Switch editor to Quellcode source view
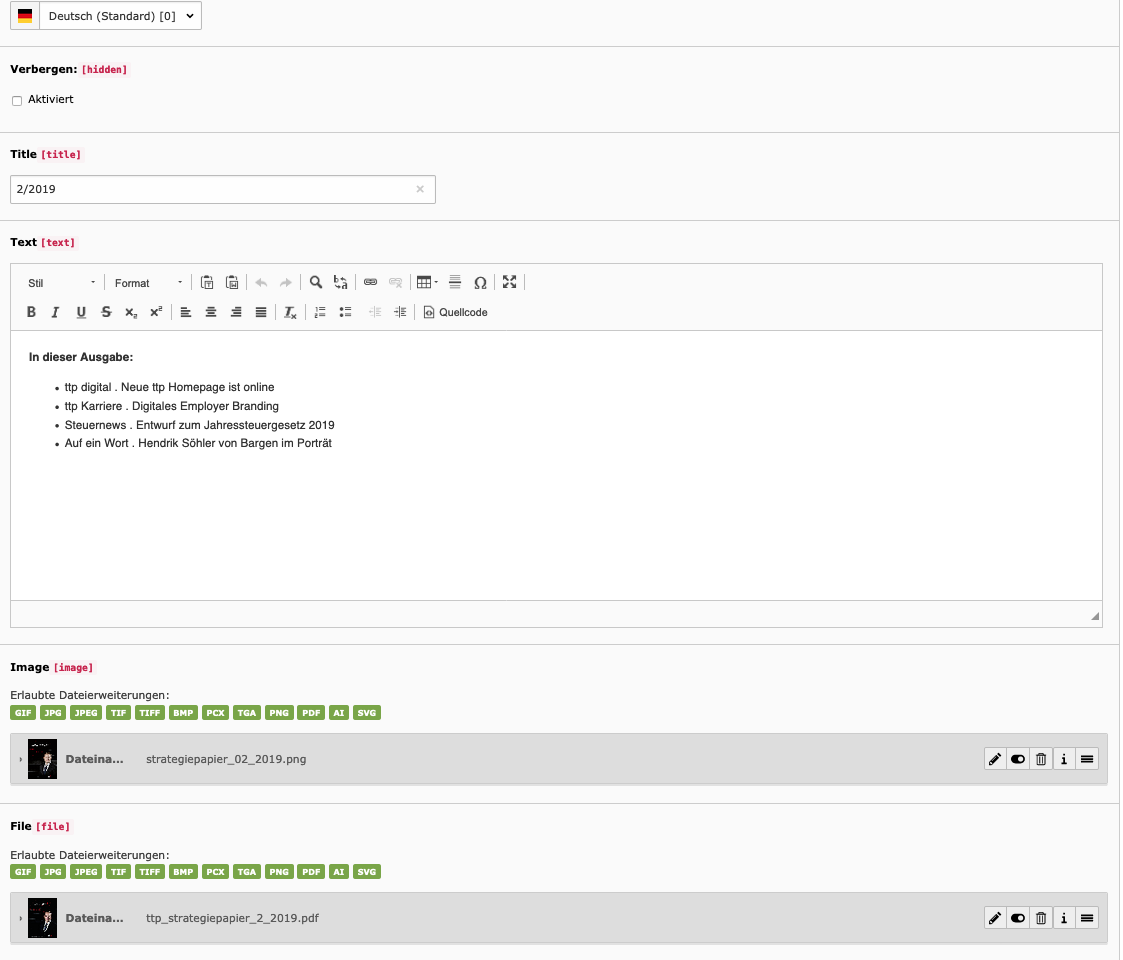 456,312
